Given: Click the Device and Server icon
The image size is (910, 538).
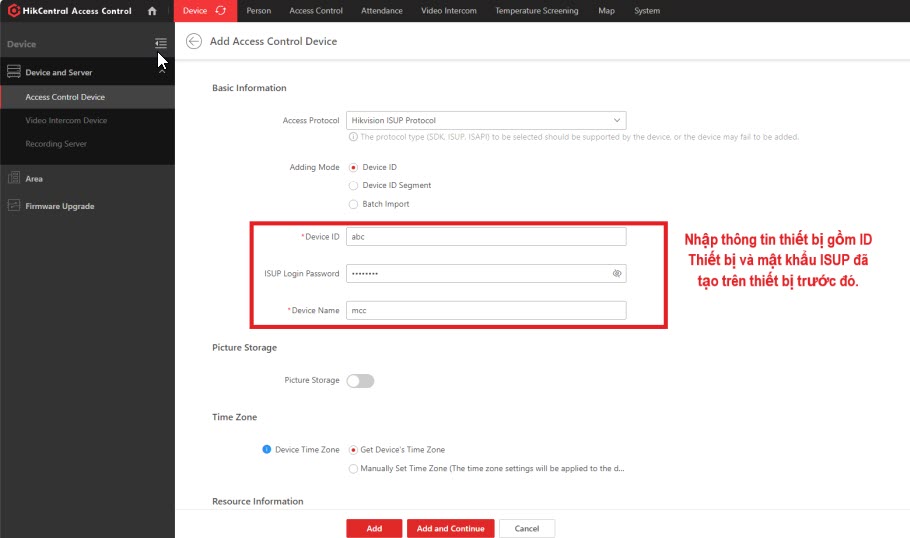Looking at the screenshot, I should 14,72.
